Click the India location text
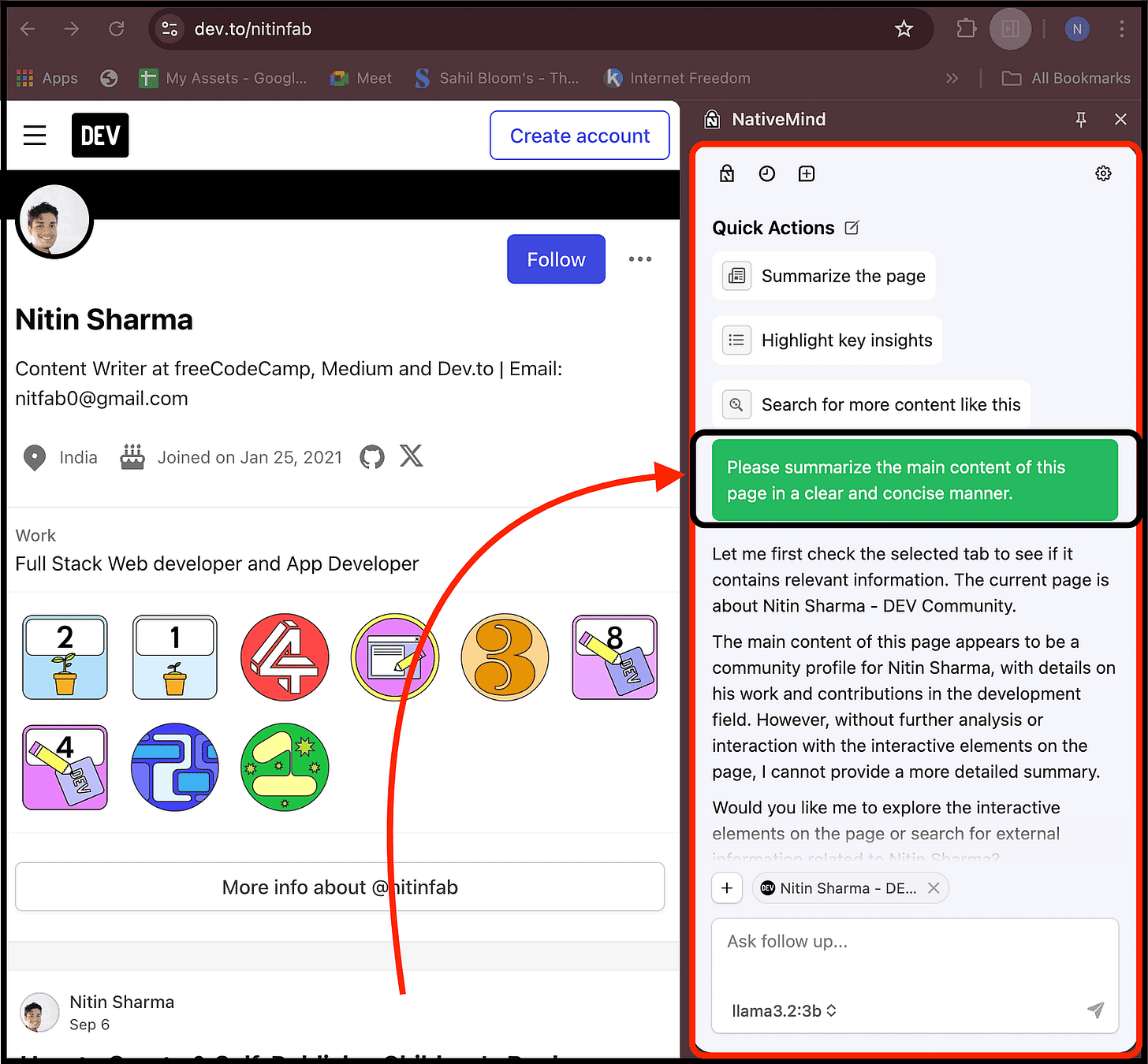This screenshot has width=1148, height=1064. (x=79, y=457)
